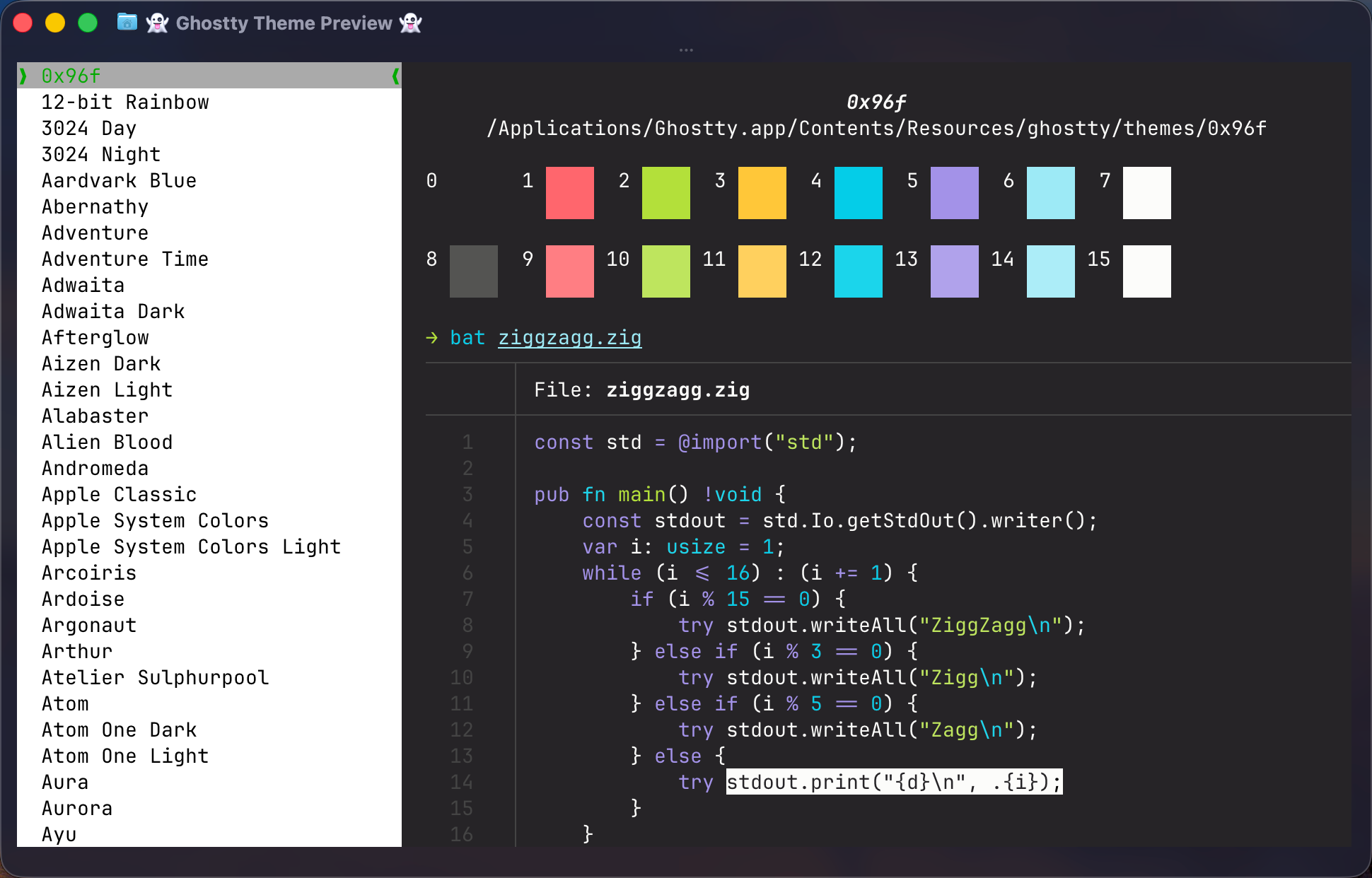The height and width of the screenshot is (878, 1372).
Task: Click the highlighted stdout.print cursor selection
Action: tap(894, 782)
